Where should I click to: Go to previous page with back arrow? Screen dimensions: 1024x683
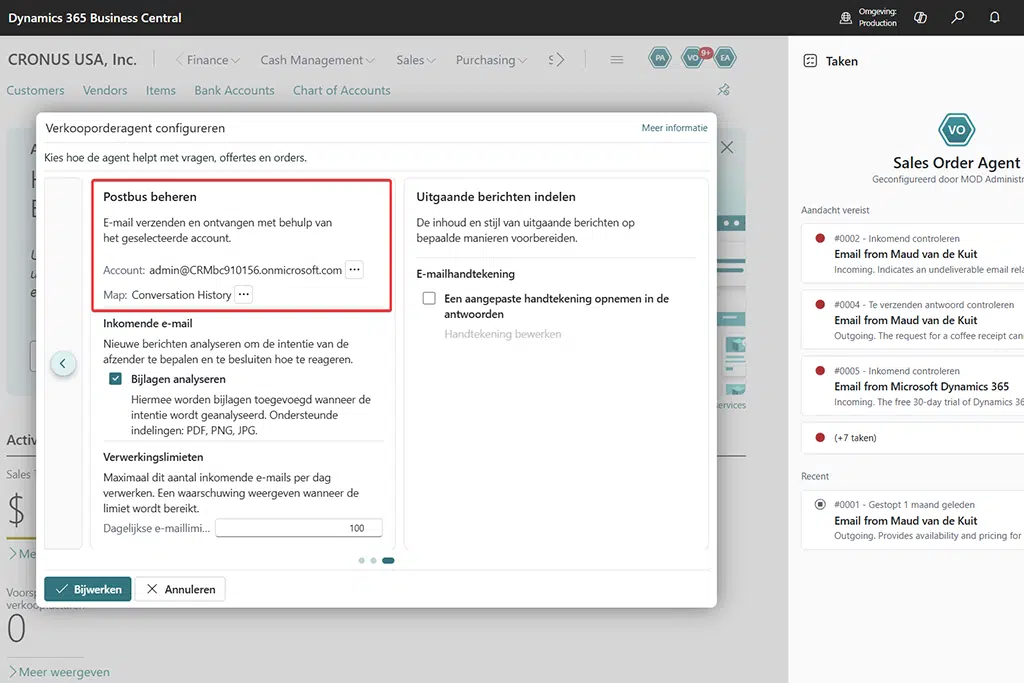pos(63,363)
